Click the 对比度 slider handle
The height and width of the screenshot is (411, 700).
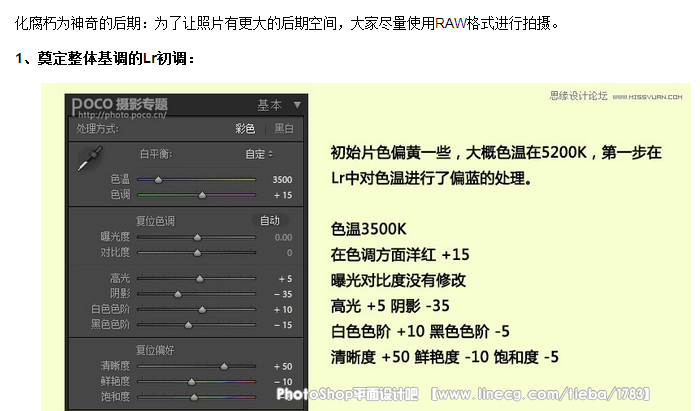[197, 253]
